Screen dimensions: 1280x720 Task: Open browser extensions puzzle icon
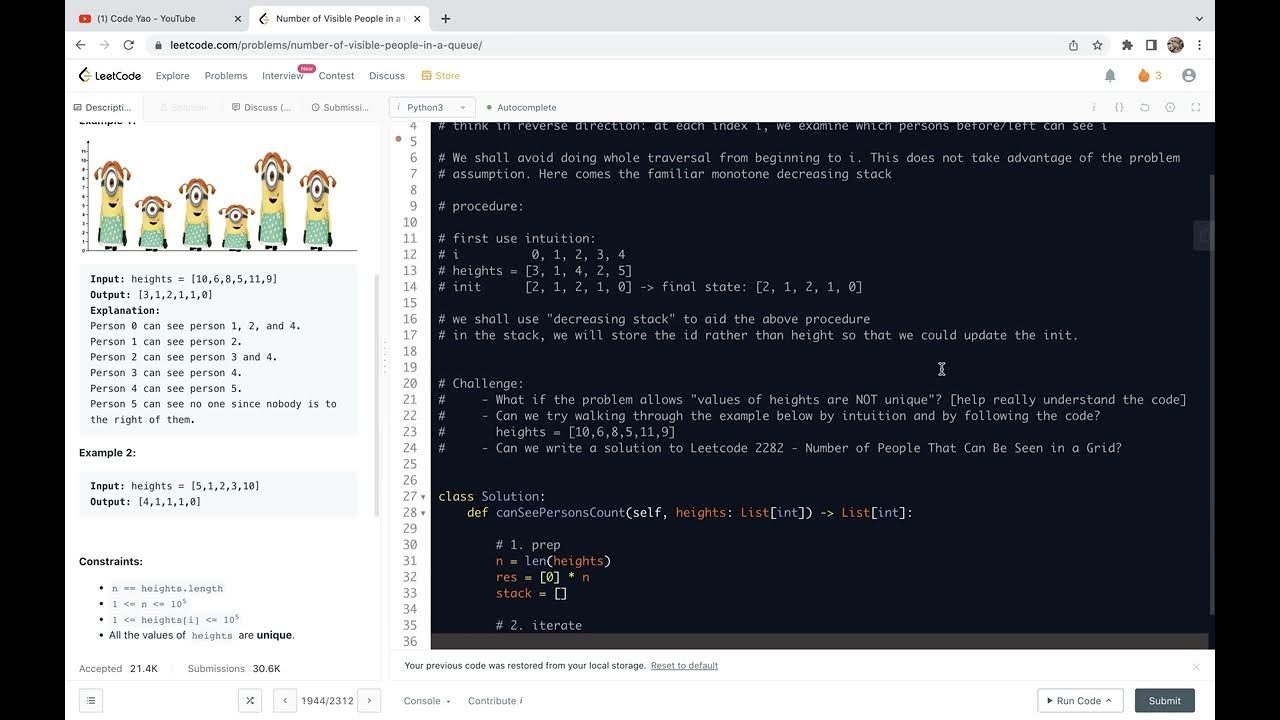(1128, 45)
